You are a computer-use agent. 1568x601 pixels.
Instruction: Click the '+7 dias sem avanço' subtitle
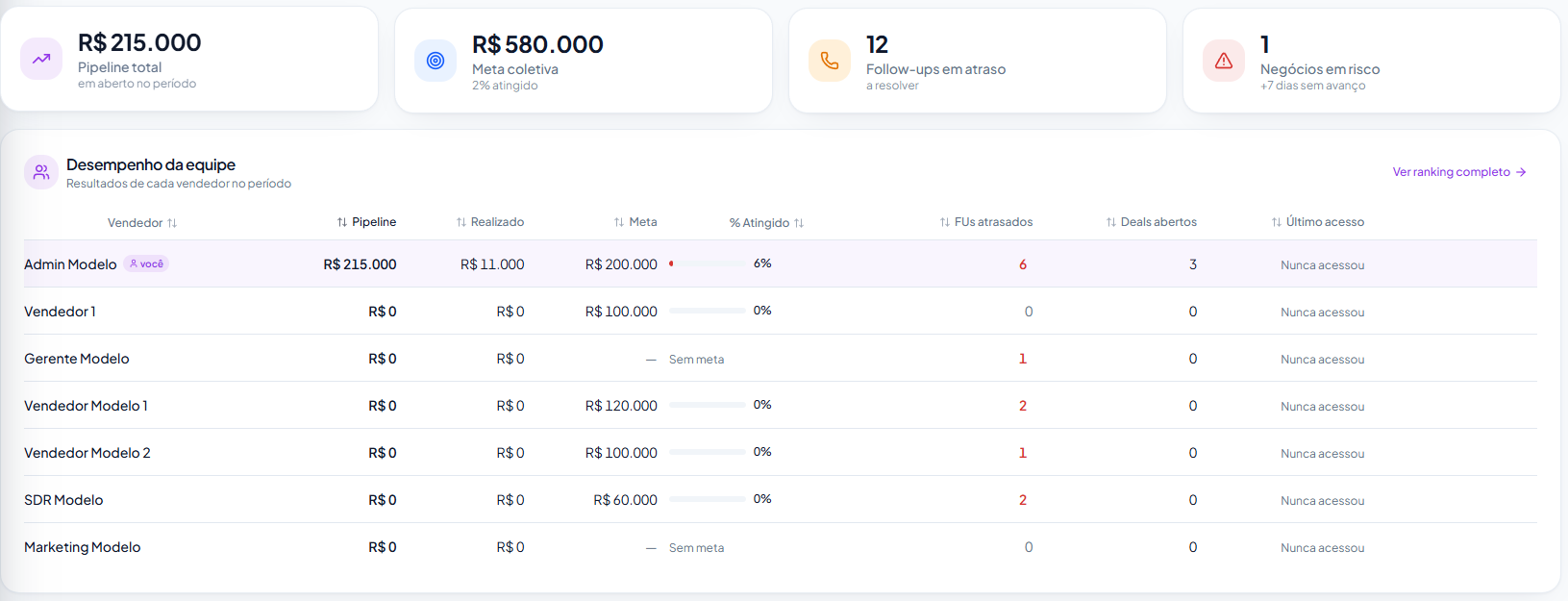coord(1312,86)
